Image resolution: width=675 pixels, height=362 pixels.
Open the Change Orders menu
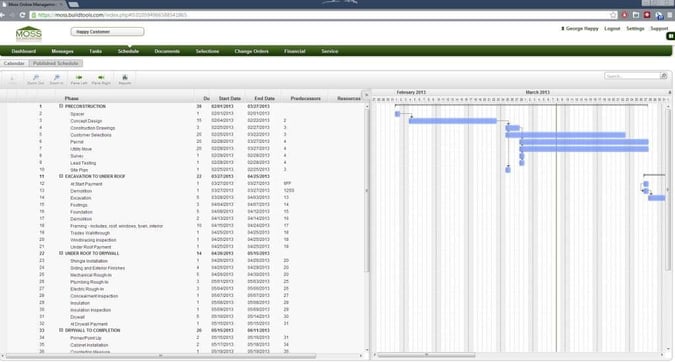point(251,51)
